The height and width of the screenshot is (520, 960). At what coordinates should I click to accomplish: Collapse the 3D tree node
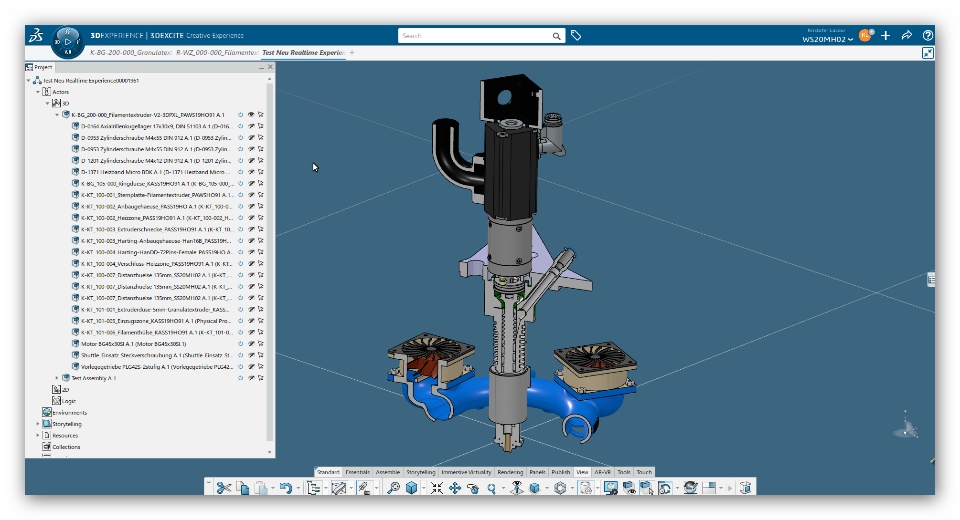[x=48, y=103]
